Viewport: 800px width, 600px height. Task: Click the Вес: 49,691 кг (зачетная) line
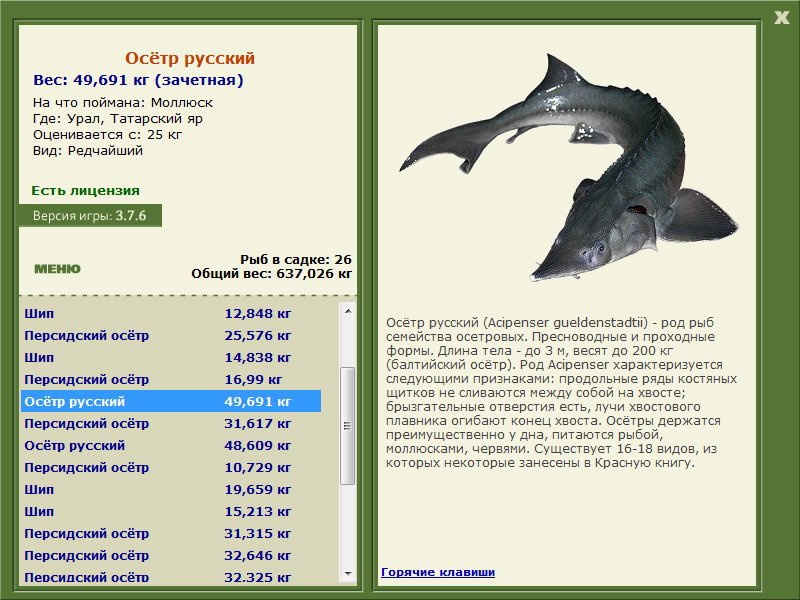(138, 80)
